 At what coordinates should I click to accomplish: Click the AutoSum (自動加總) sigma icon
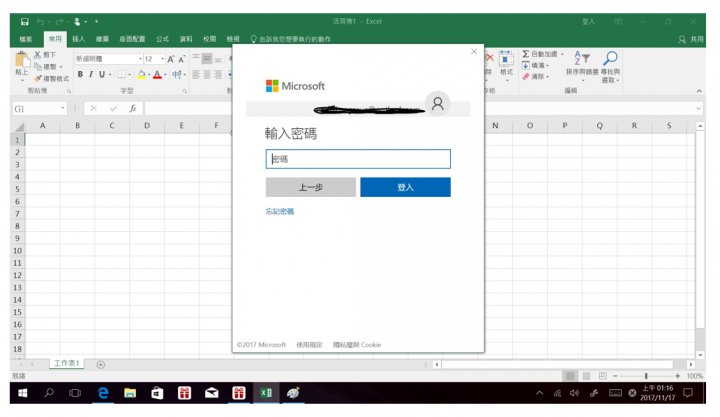(x=526, y=54)
